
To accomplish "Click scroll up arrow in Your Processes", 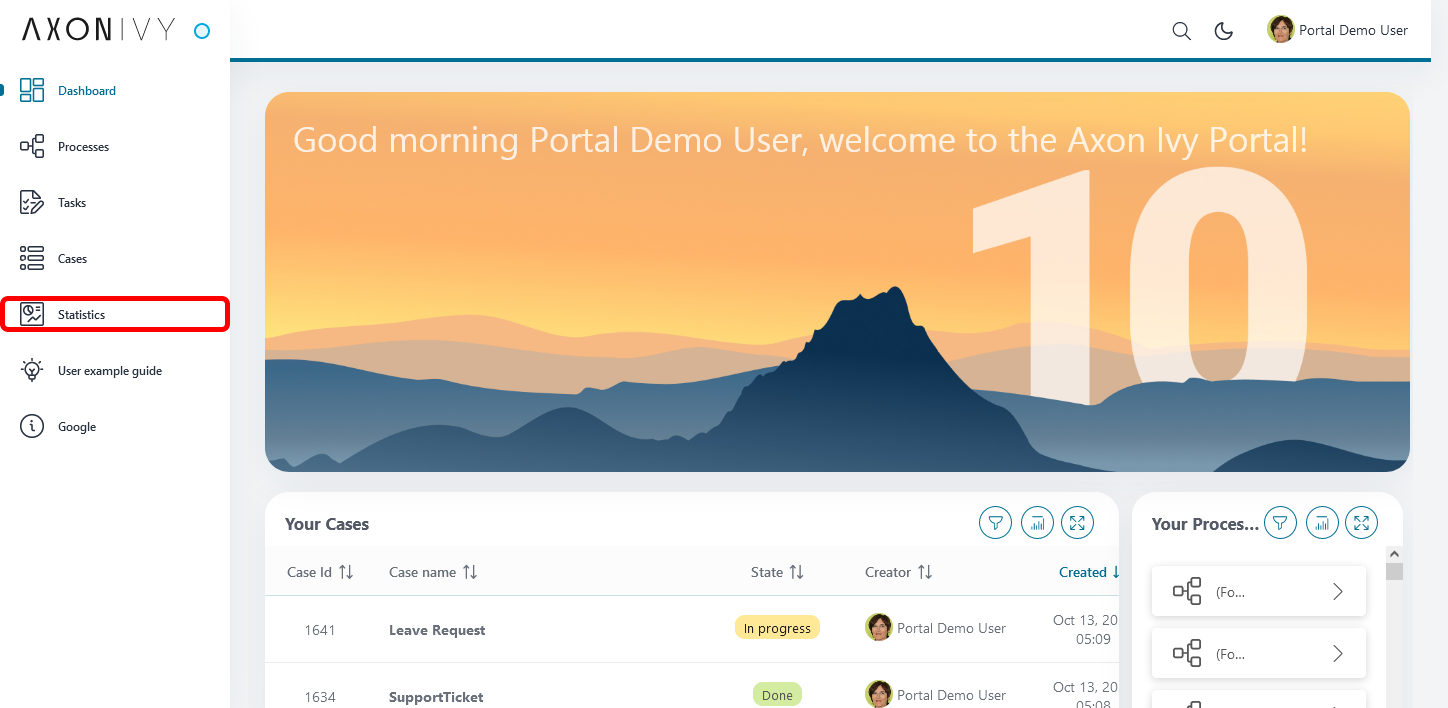I will point(1394,553).
